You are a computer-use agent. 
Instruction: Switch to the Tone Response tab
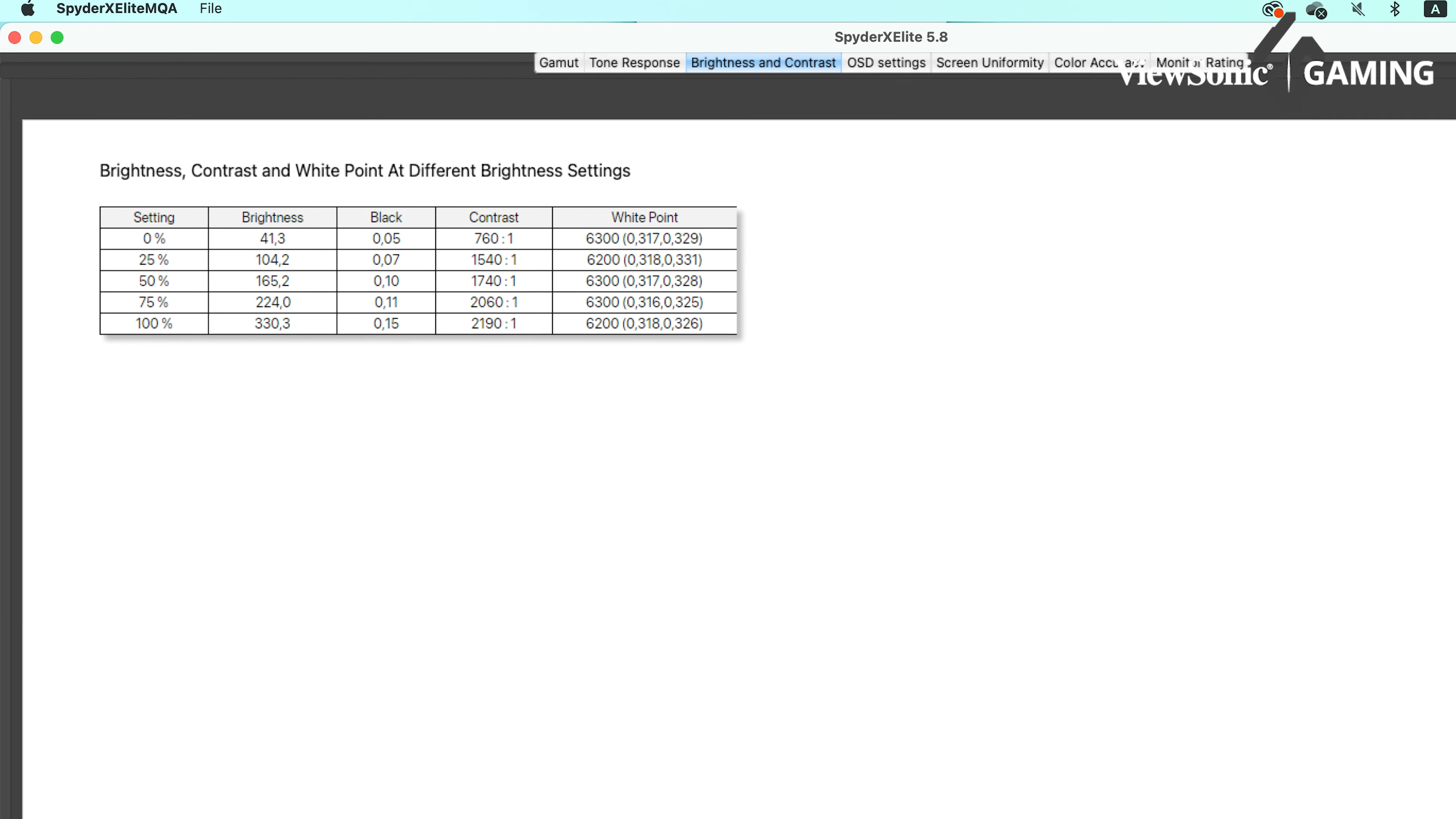(x=634, y=63)
